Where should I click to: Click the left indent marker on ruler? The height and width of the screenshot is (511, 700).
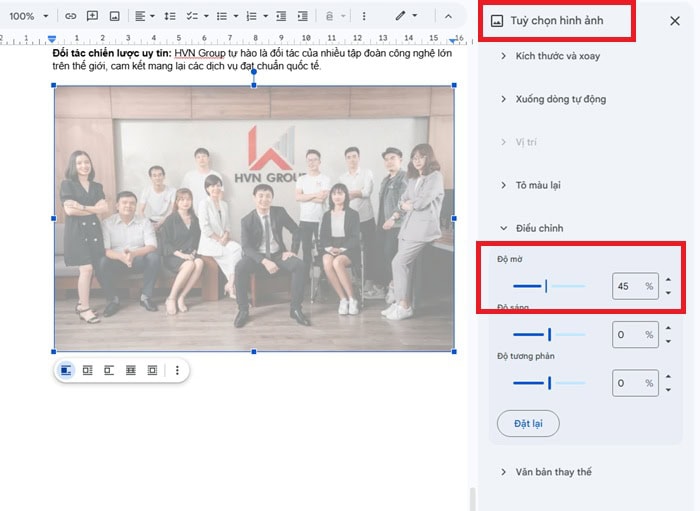tap(52, 39)
